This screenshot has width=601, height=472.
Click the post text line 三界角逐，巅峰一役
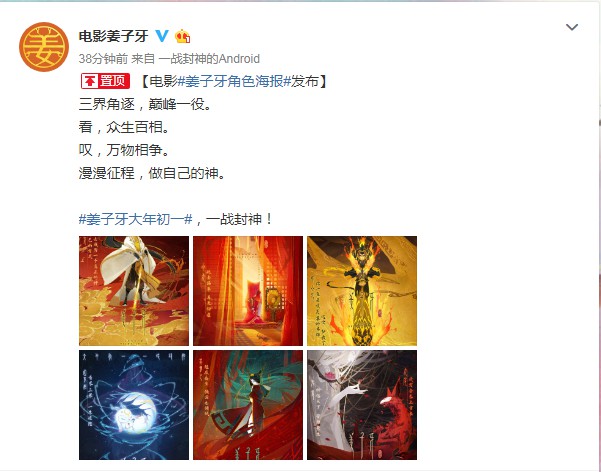pyautogui.click(x=145, y=104)
